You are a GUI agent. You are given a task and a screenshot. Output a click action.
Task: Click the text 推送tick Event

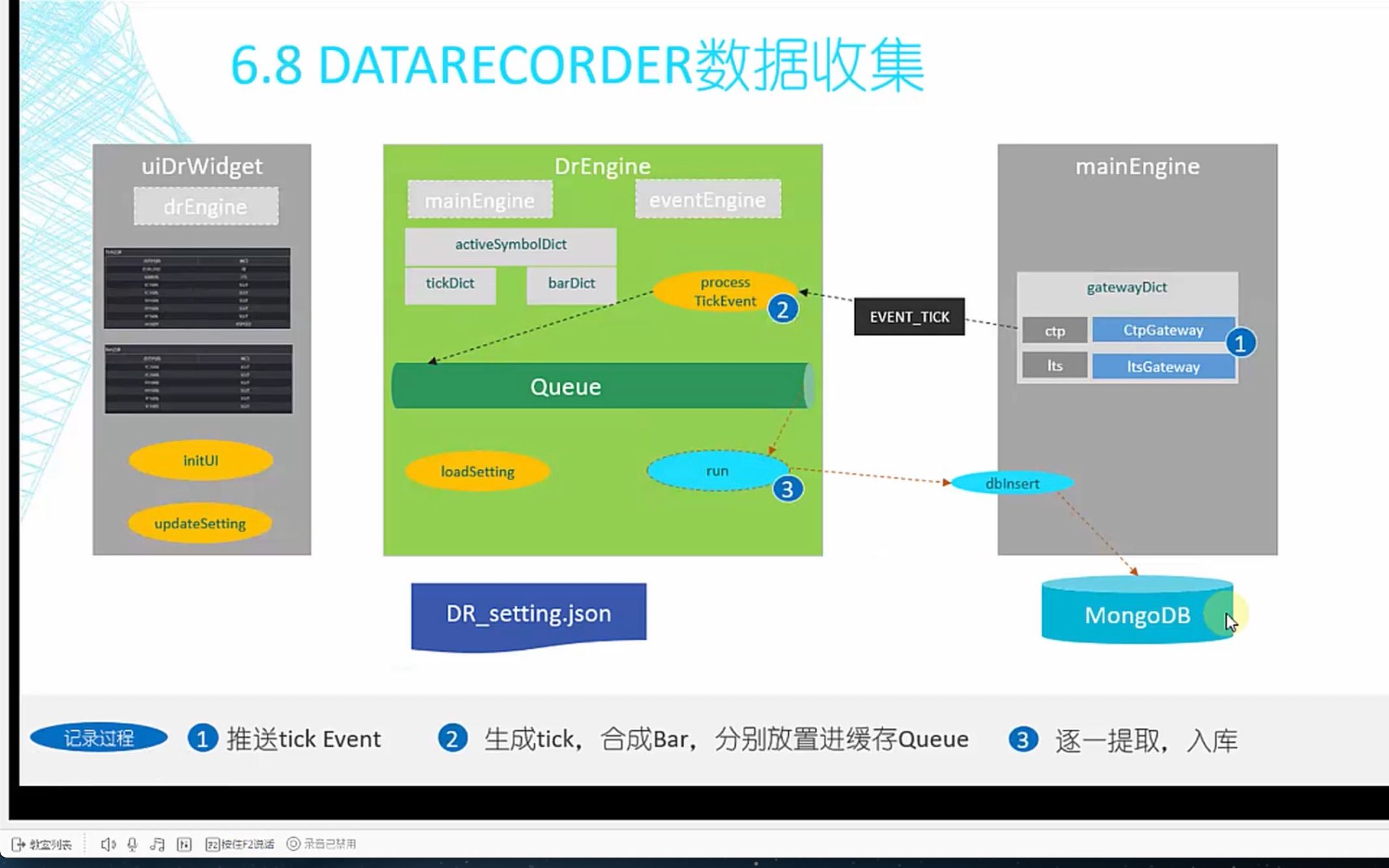point(303,739)
